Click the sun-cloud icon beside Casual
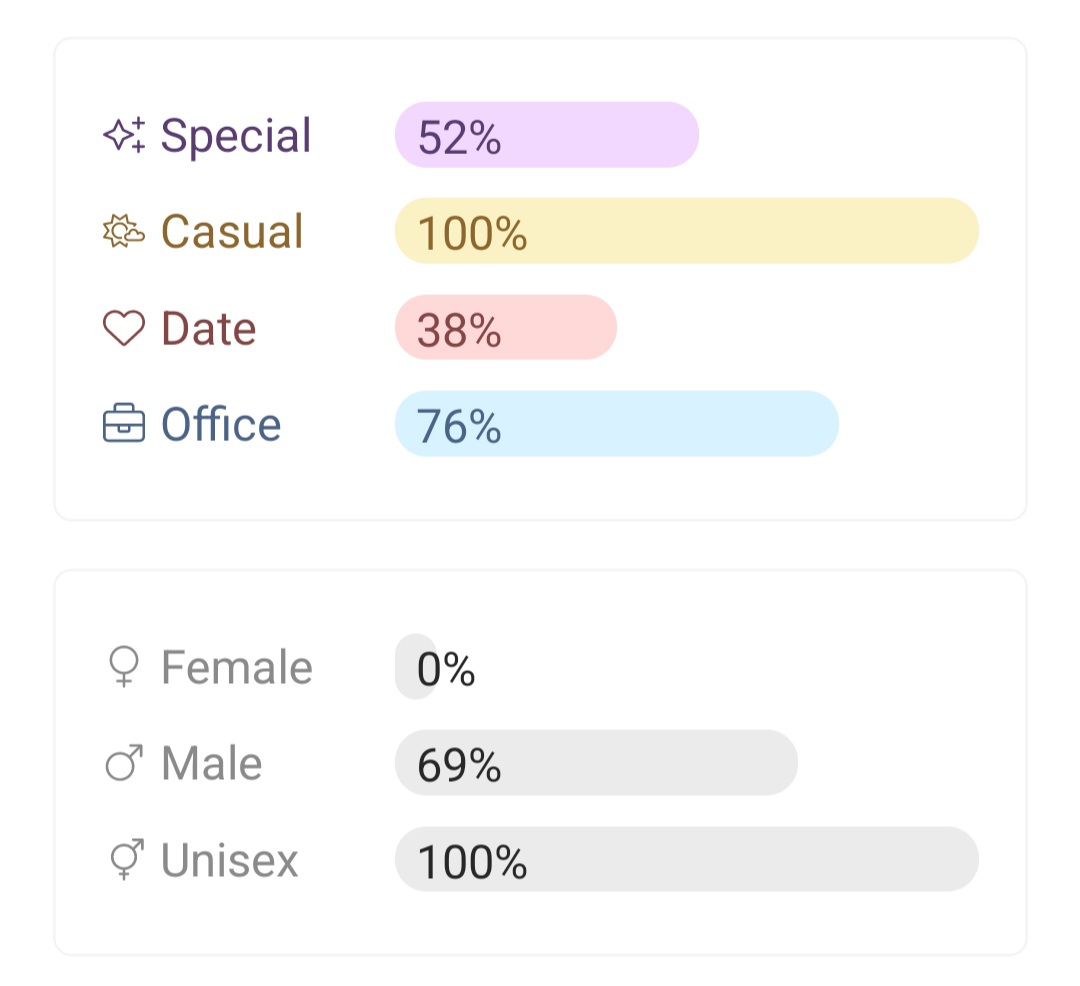 tap(124, 232)
